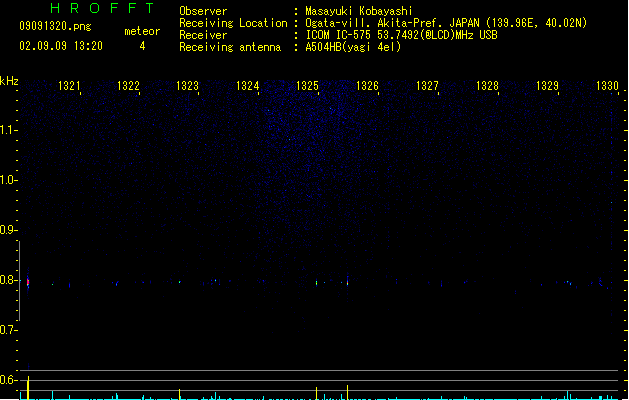Screen dimensions: 629x400
Task: Click the 0.8 kHz frequency label
Action: 7,280
